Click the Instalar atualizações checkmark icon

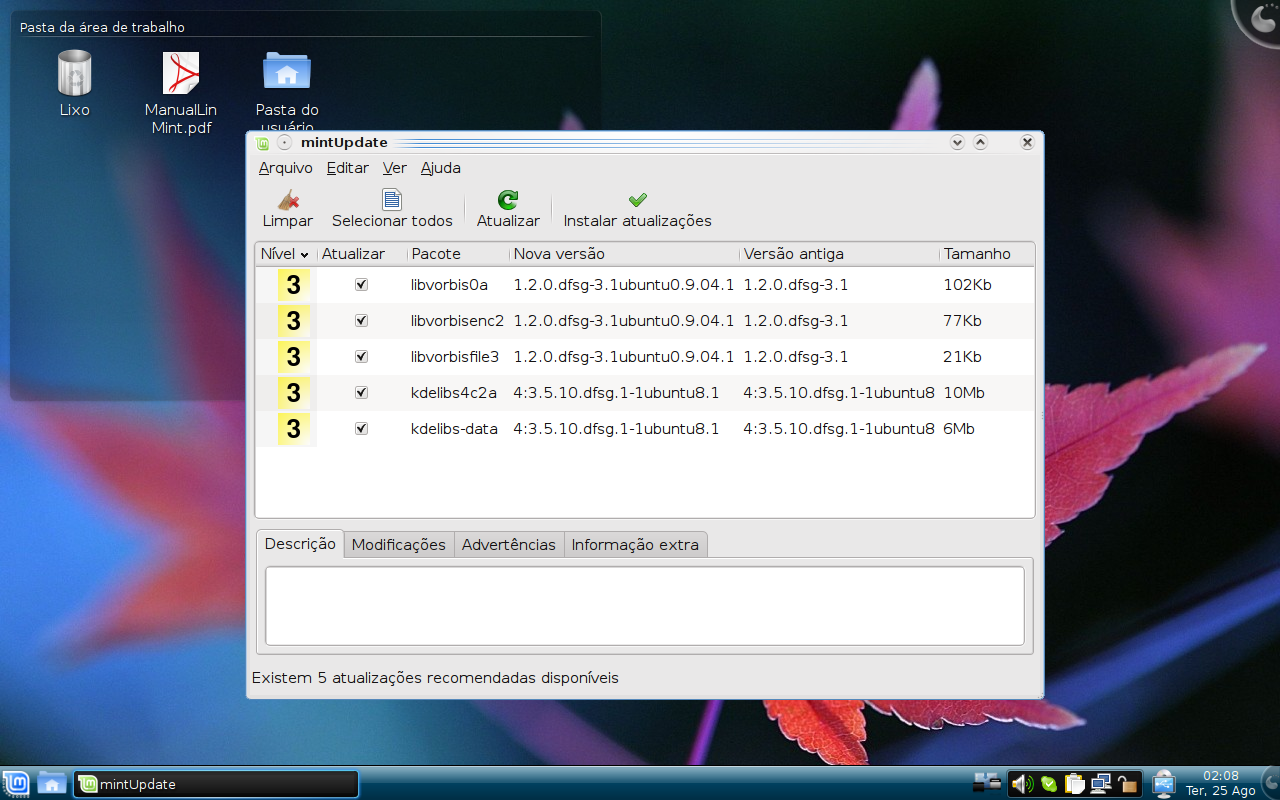tap(638, 200)
